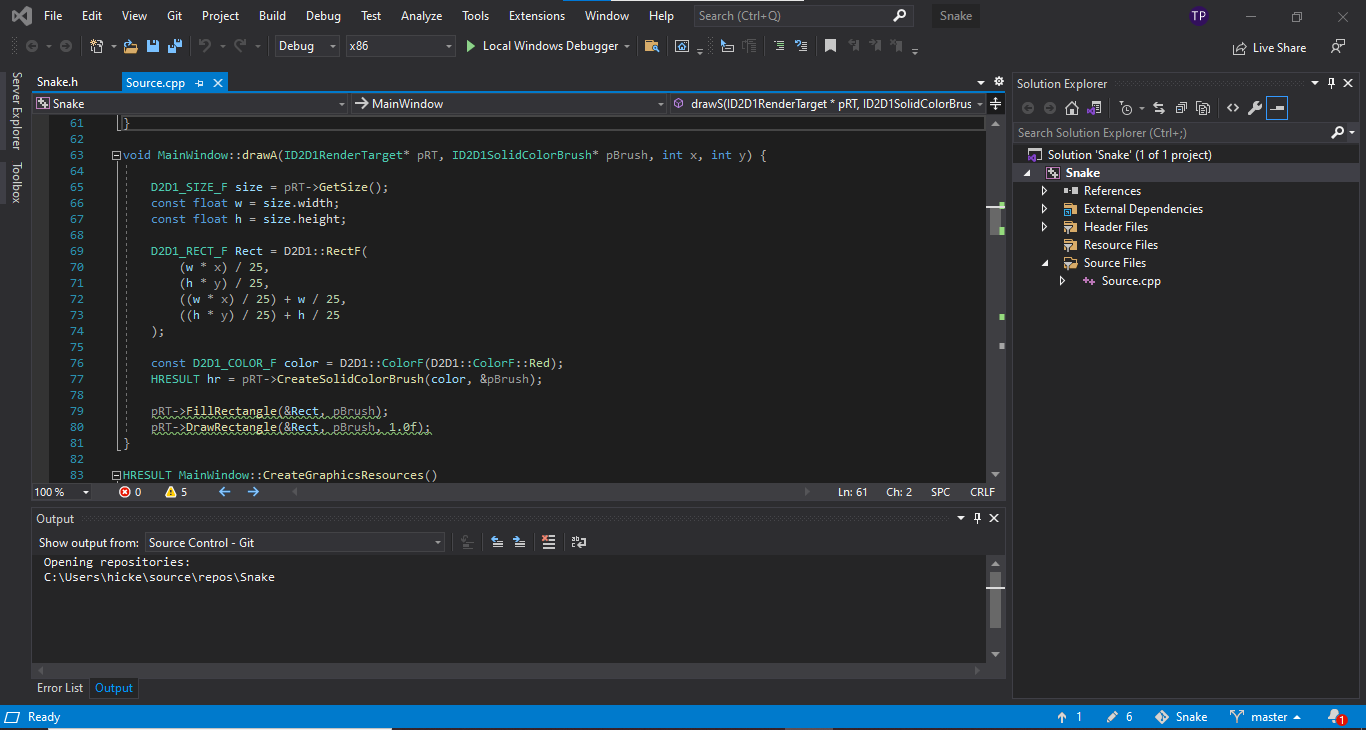Open the Debug configuration dropdown
The width and height of the screenshot is (1366, 730).
click(307, 46)
